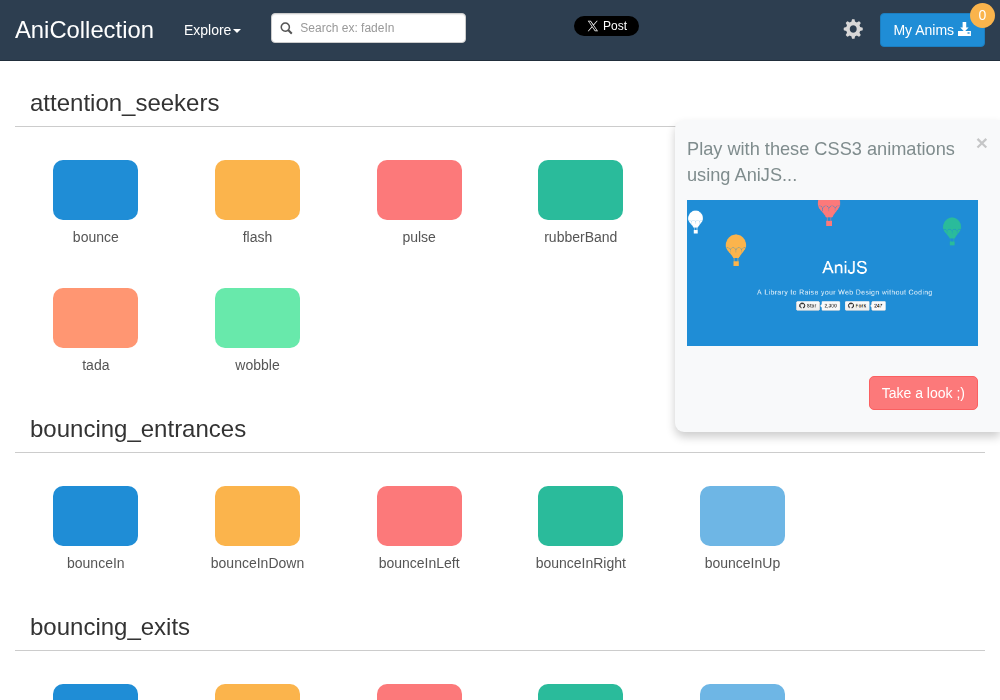The image size is (1000, 700).
Task: Click the X Post share button
Action: 607,26
